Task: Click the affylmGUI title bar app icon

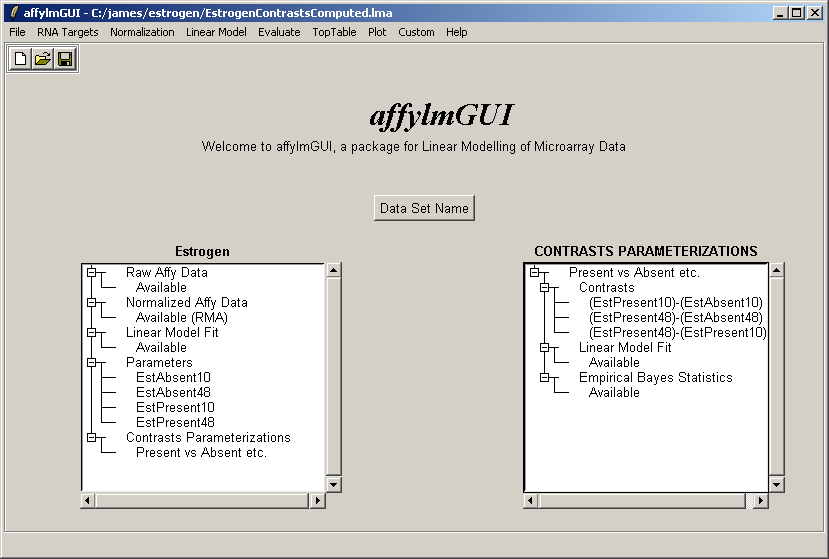Action: click(13, 13)
